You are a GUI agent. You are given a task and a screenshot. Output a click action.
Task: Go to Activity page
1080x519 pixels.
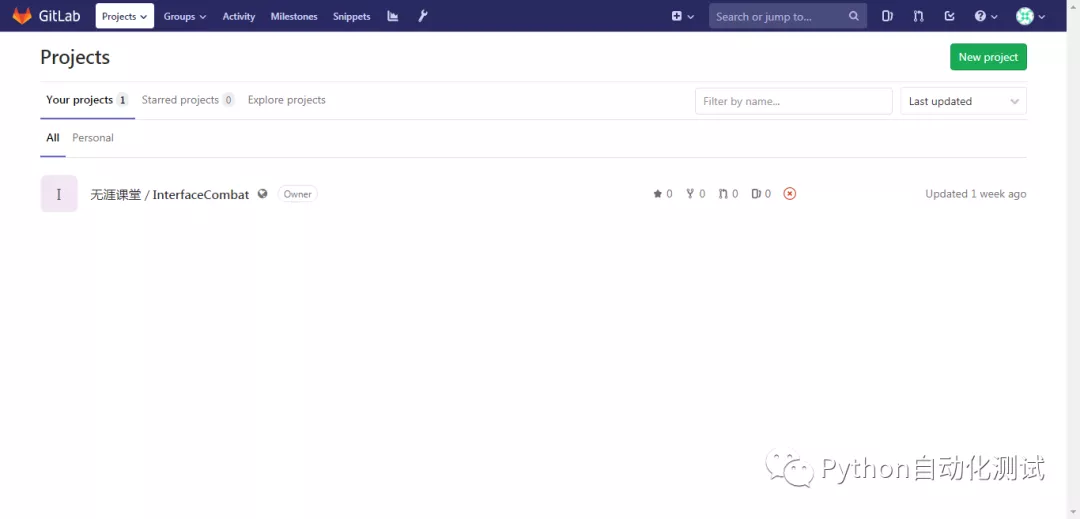coord(238,17)
